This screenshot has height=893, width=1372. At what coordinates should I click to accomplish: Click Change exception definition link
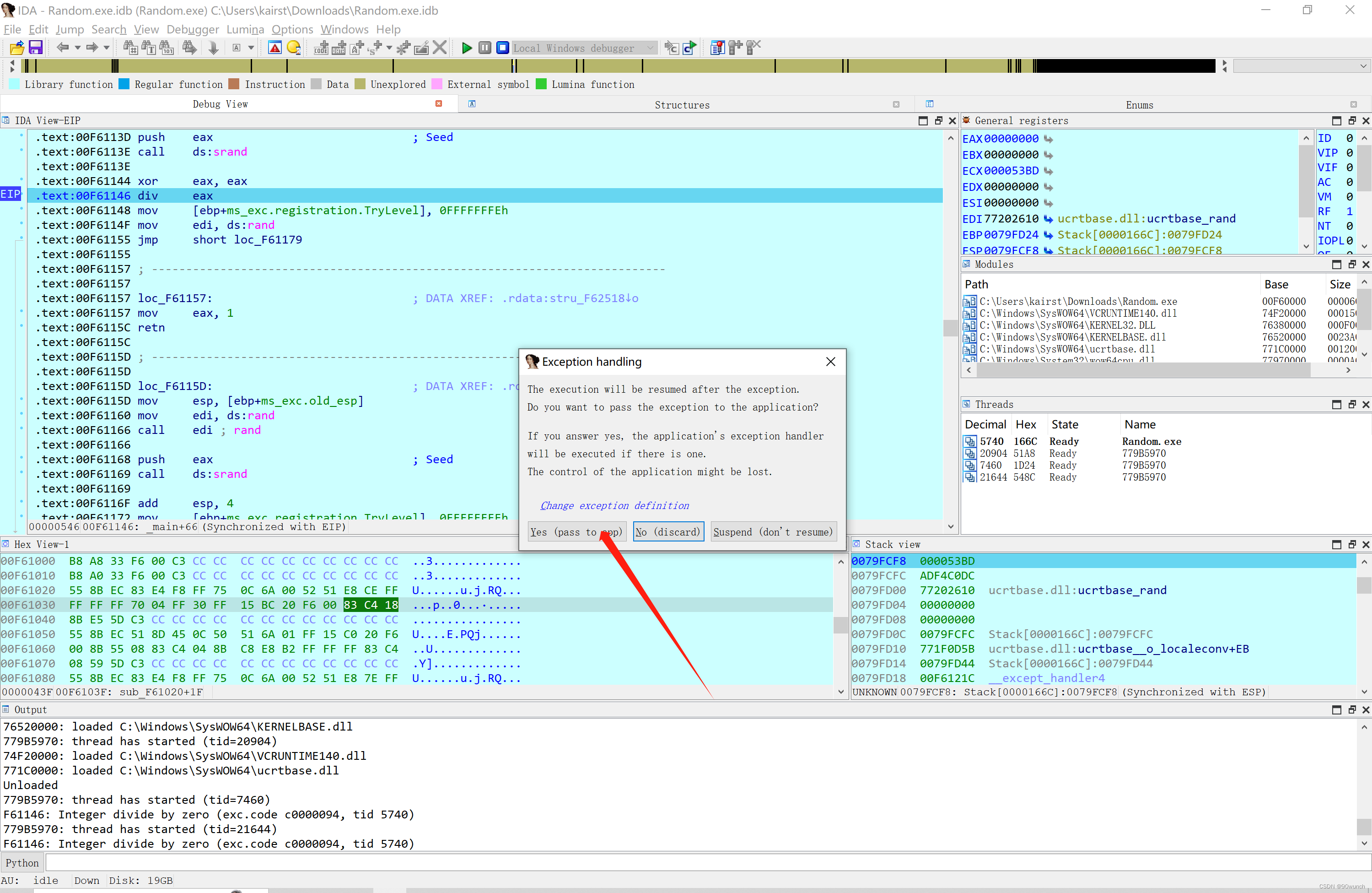tap(614, 505)
